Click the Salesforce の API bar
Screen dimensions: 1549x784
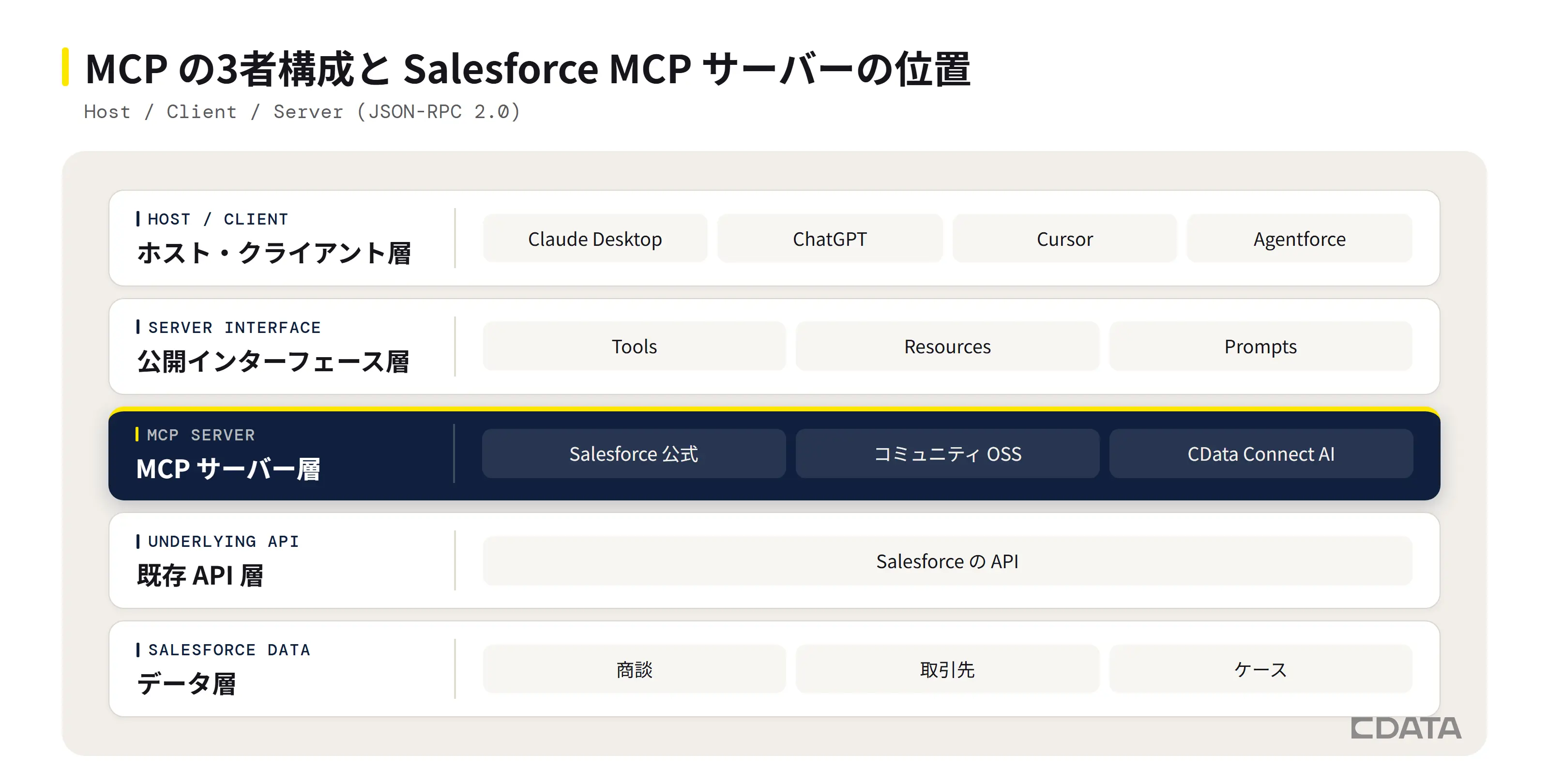click(x=947, y=561)
